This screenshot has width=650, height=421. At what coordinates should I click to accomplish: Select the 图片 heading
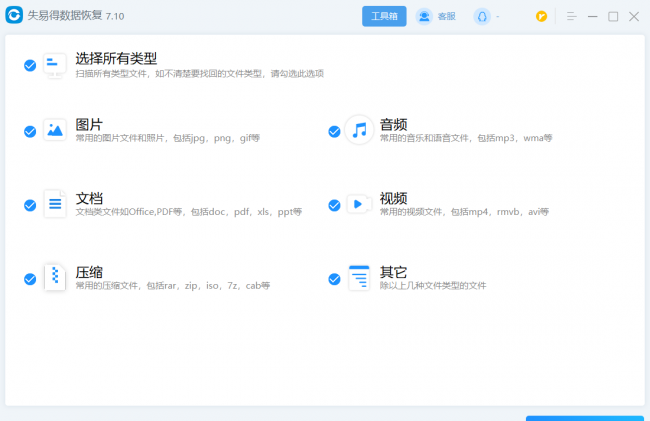(x=89, y=124)
